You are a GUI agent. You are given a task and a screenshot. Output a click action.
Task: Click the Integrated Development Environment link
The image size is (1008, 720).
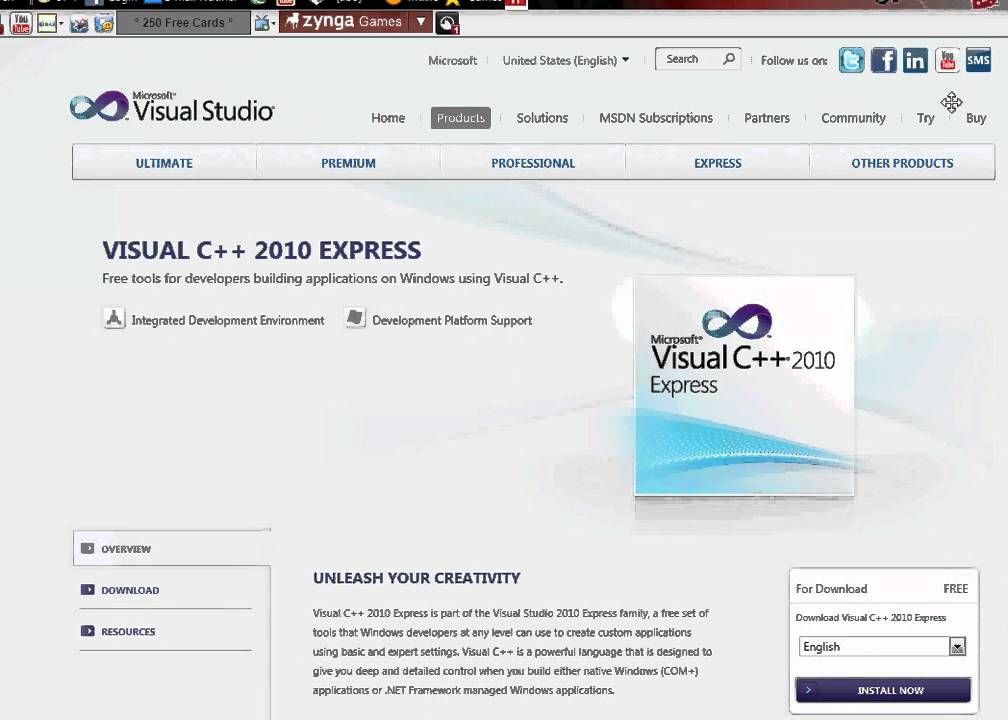pyautogui.click(x=228, y=320)
